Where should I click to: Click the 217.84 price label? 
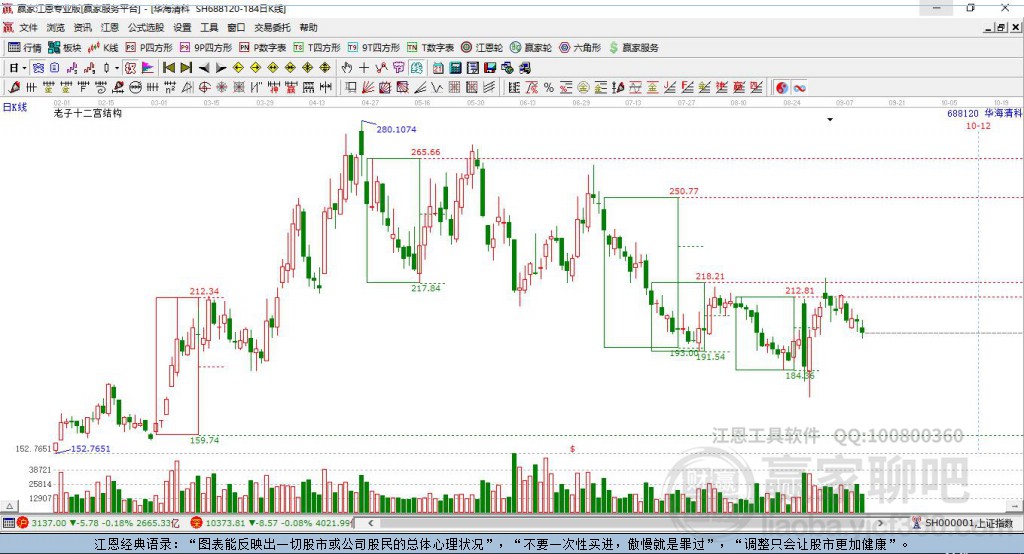(x=426, y=288)
